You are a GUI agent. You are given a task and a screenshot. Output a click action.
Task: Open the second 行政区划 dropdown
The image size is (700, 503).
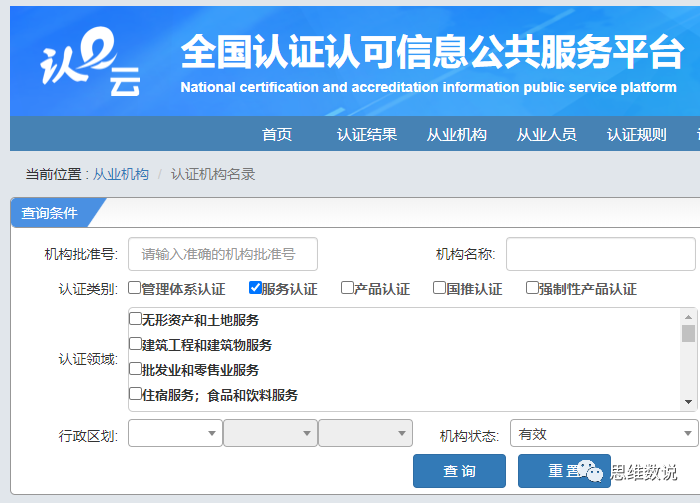tap(270, 433)
